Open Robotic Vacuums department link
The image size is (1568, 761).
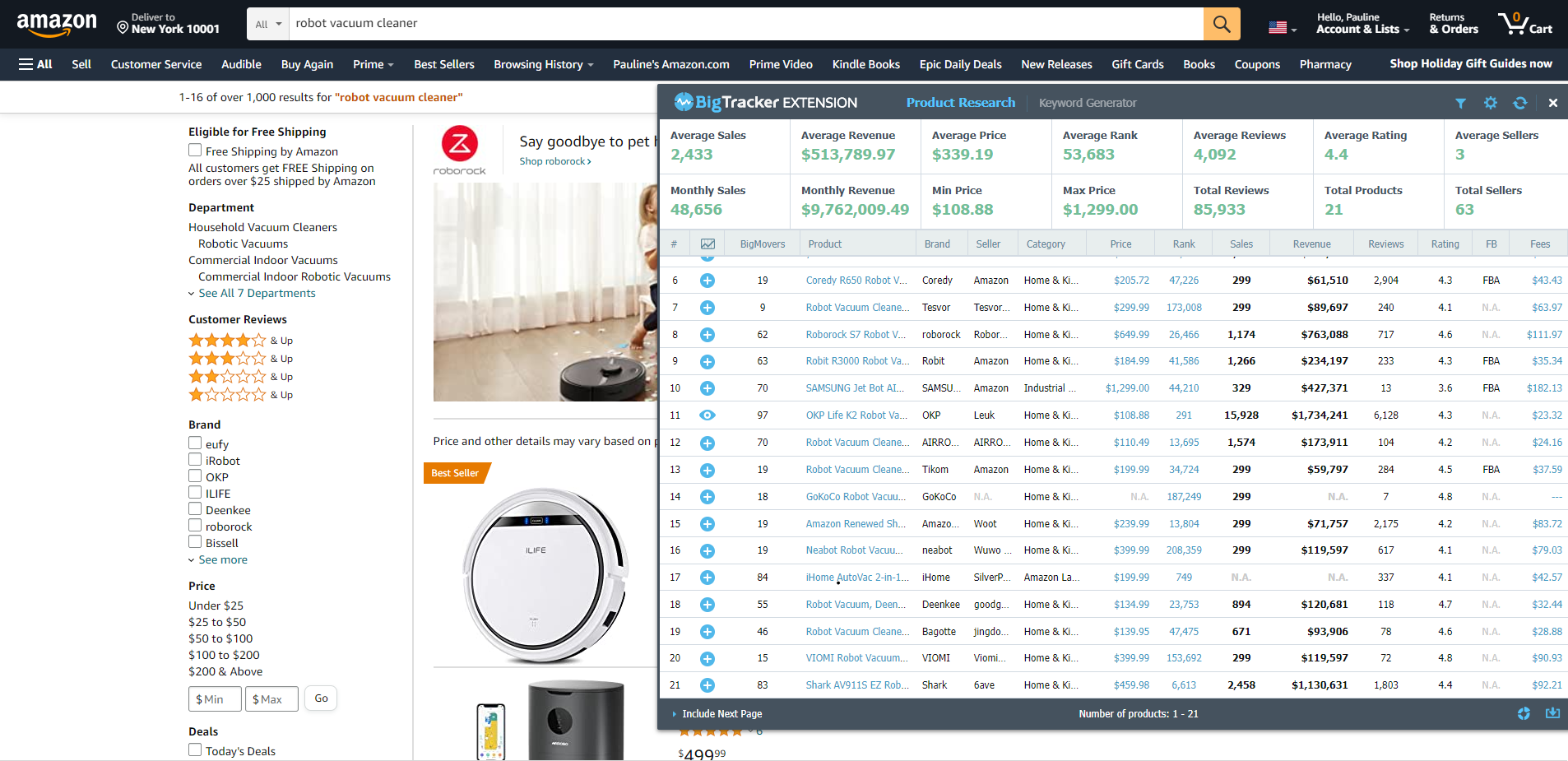[243, 244]
